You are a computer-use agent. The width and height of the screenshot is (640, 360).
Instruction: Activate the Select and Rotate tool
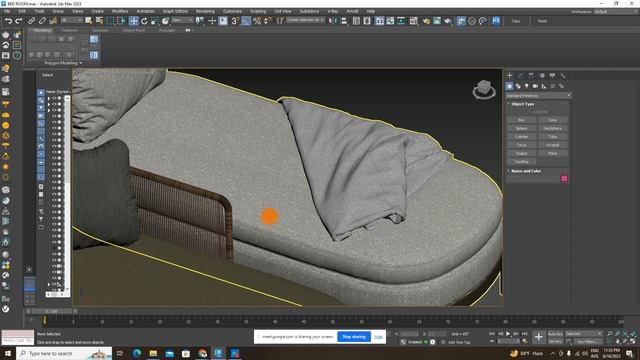point(144,21)
